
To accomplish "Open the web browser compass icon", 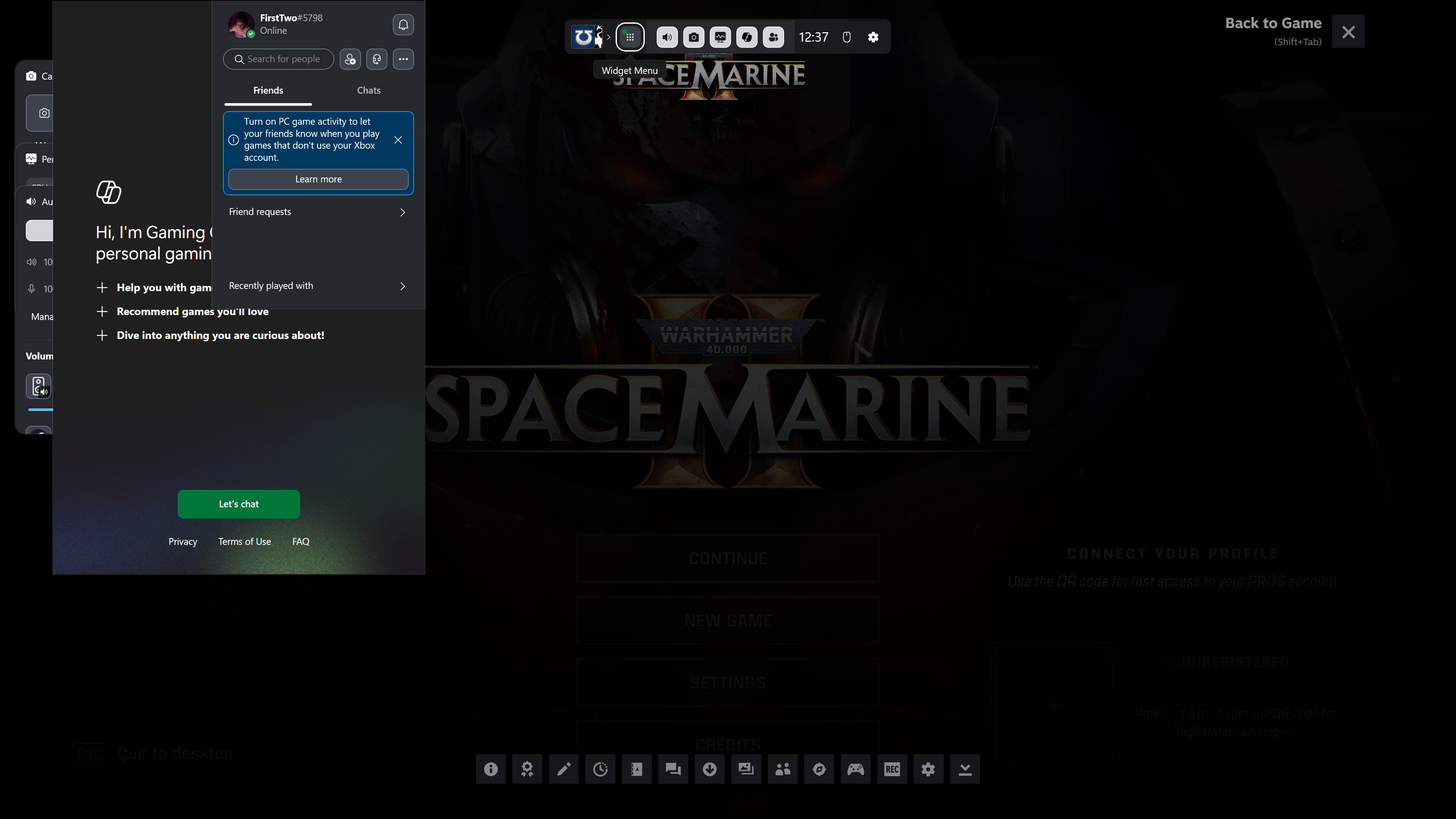I will tap(819, 769).
